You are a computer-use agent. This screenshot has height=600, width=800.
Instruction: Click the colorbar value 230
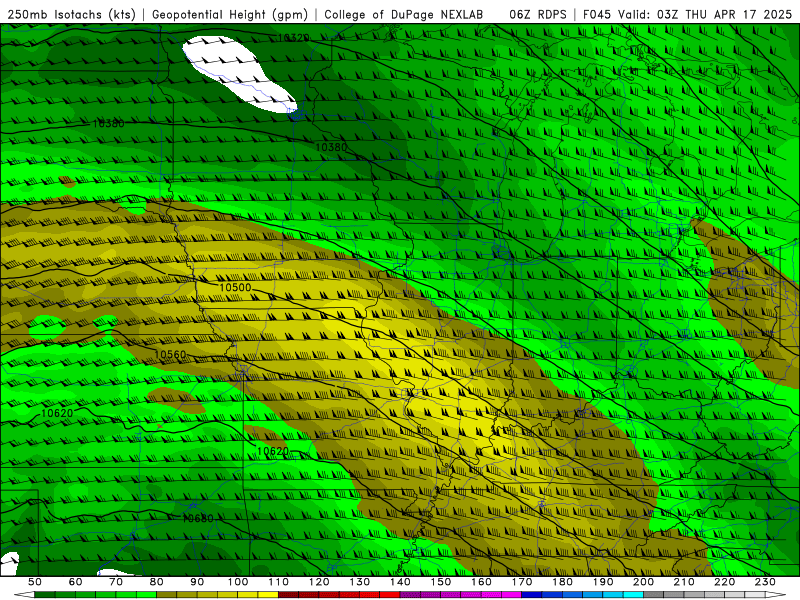[x=765, y=582]
